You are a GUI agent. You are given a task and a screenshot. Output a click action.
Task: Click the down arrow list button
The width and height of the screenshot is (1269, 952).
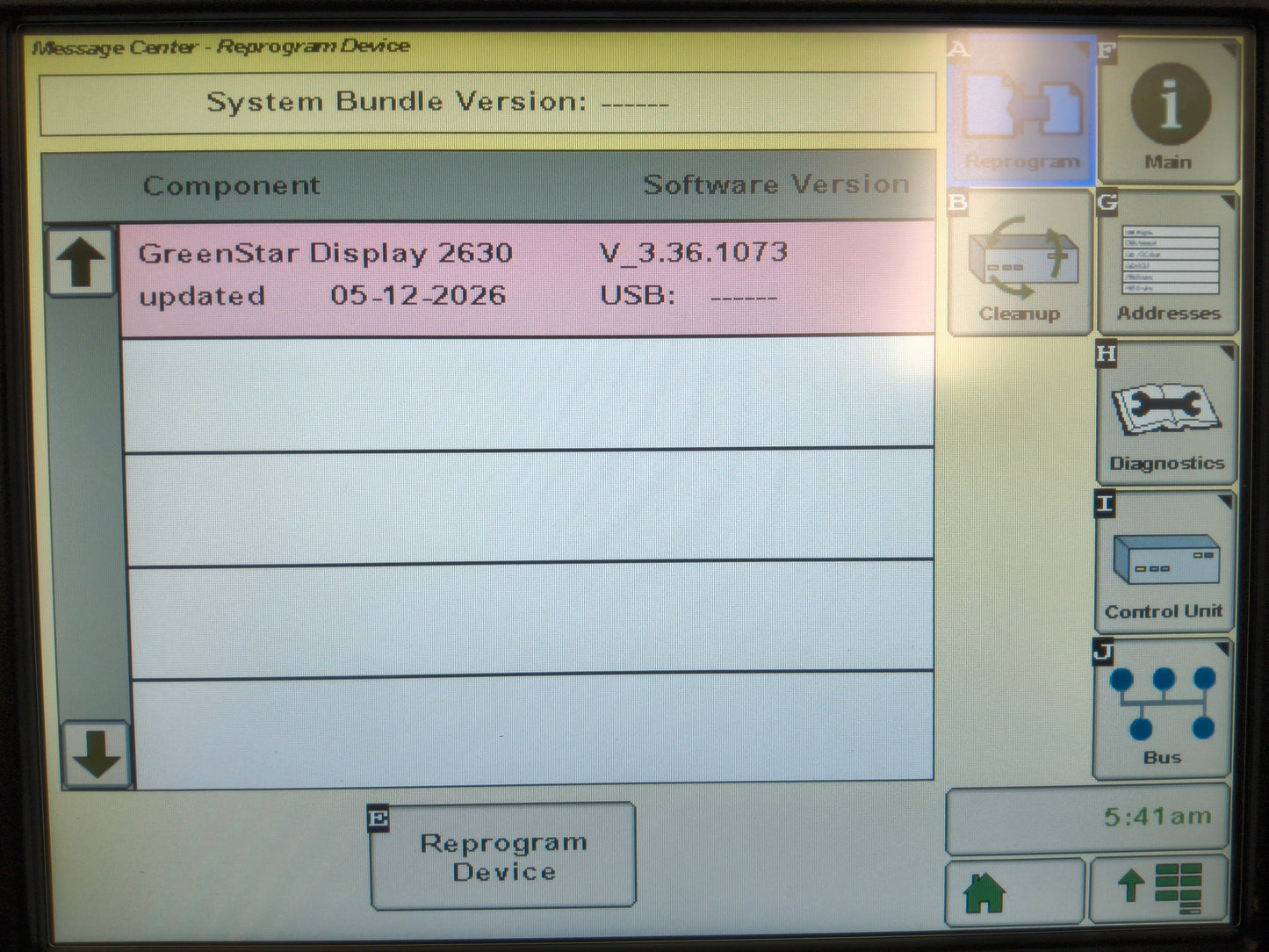point(97,754)
